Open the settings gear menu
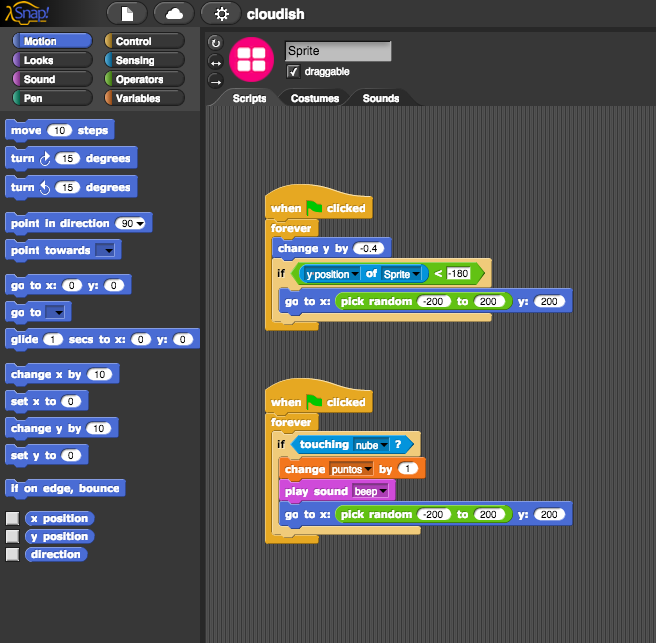This screenshot has height=643, width=656. [221, 14]
